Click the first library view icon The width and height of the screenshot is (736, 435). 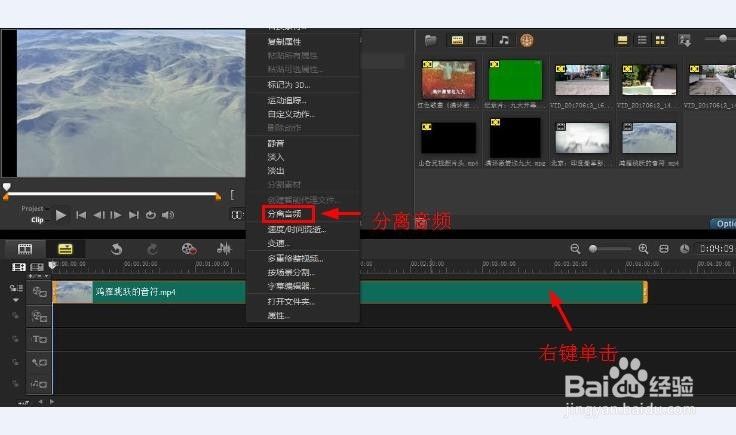point(622,40)
